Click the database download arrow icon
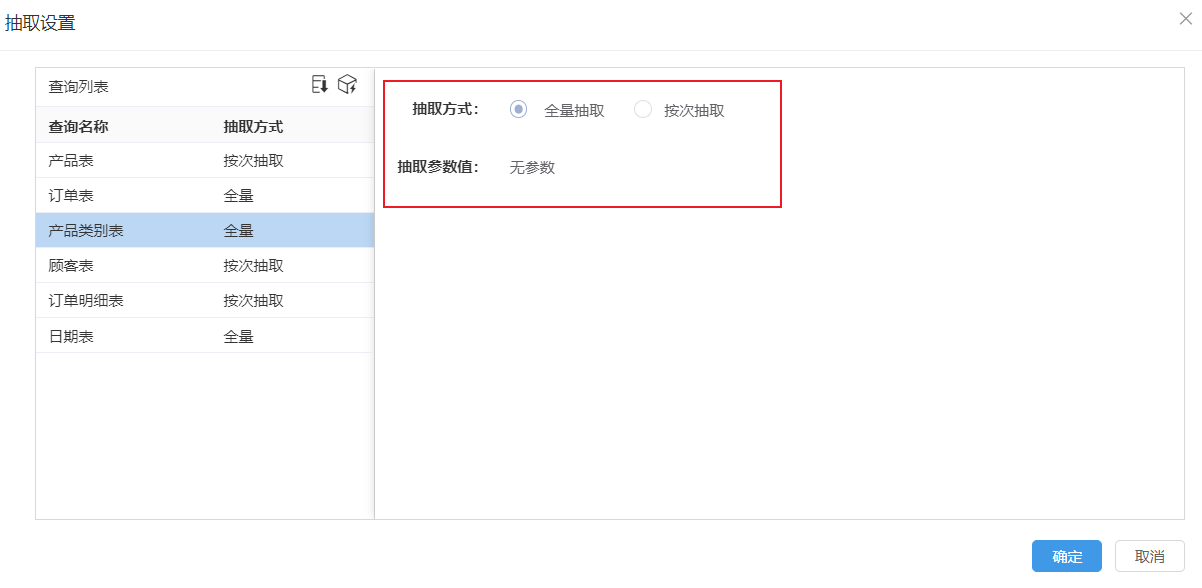The image size is (1202, 588). [320, 85]
